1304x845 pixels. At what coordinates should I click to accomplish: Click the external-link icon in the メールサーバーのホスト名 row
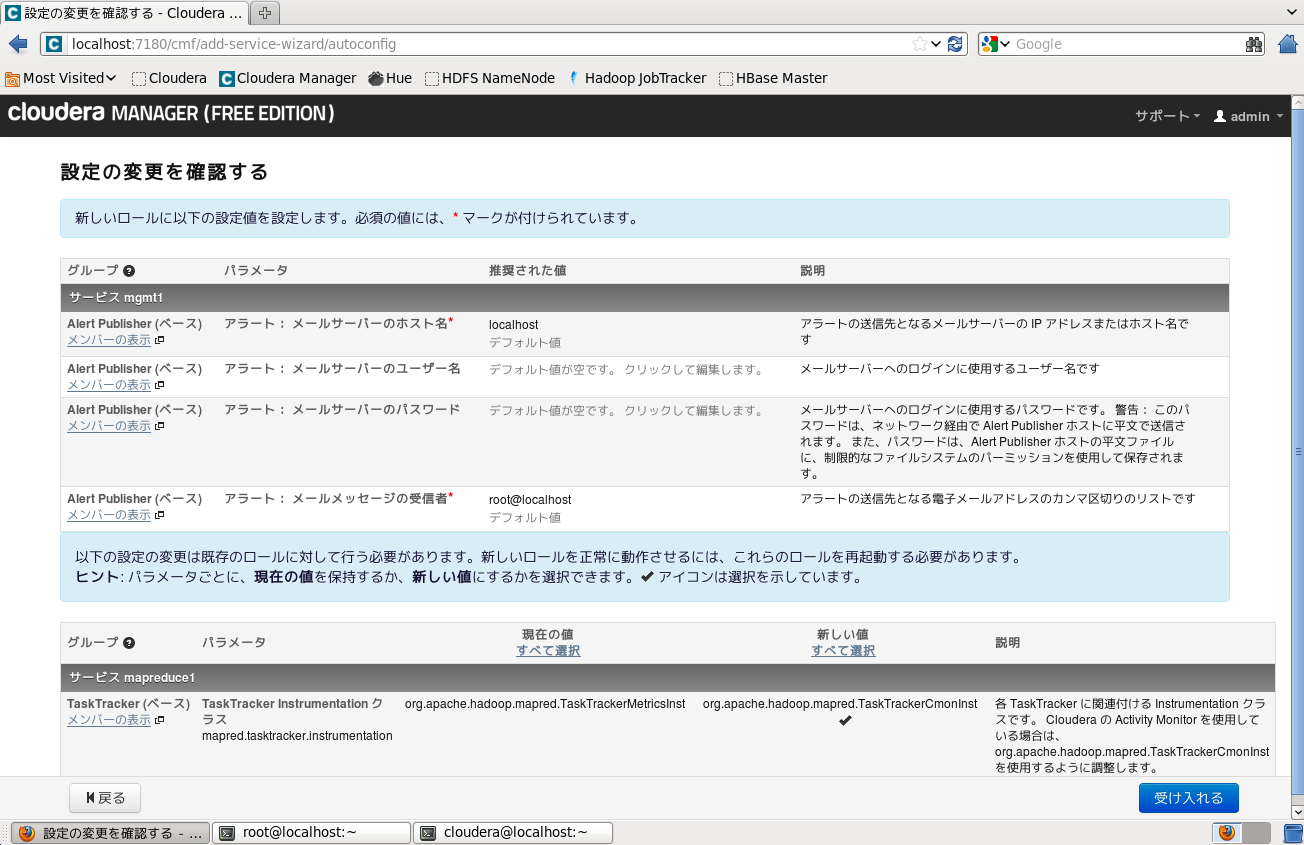pos(159,341)
